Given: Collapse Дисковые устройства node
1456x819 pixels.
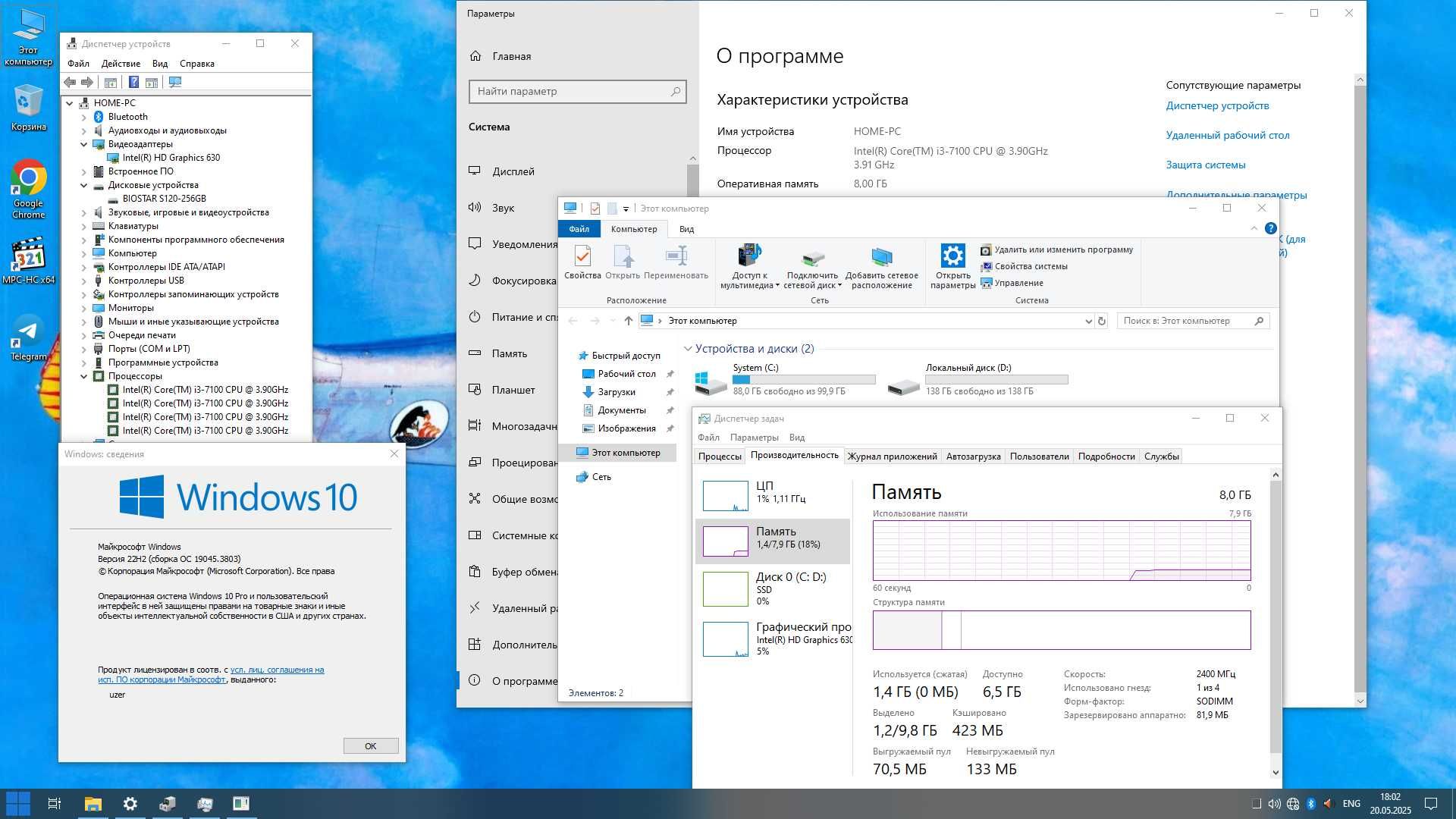Looking at the screenshot, I should point(84,185).
